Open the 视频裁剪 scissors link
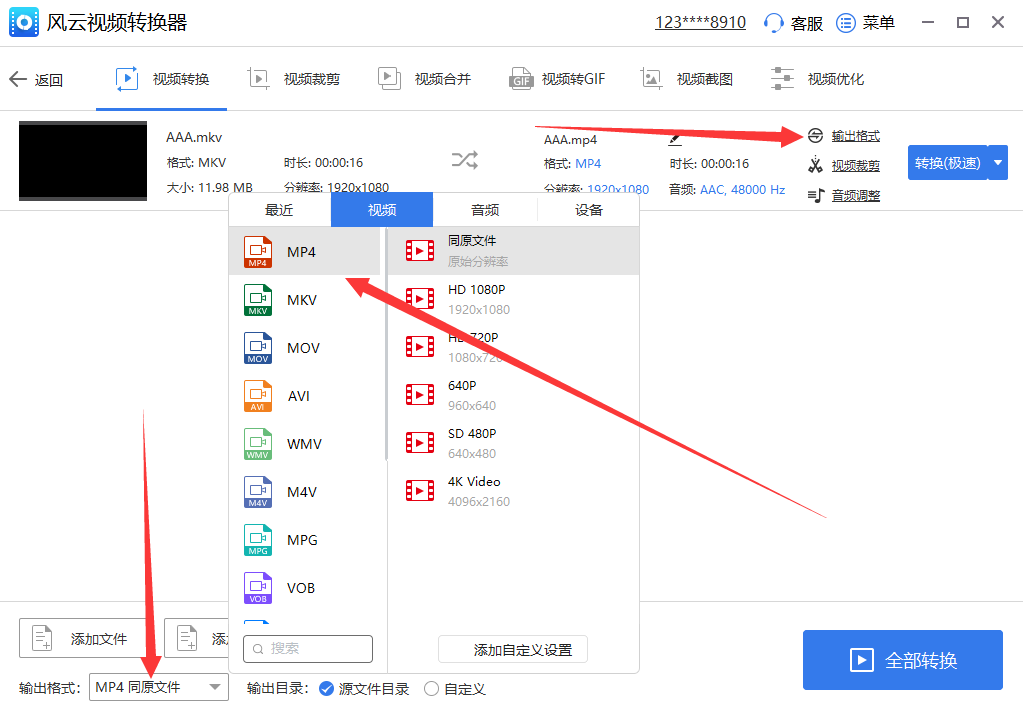The image size is (1023, 716). click(855, 166)
